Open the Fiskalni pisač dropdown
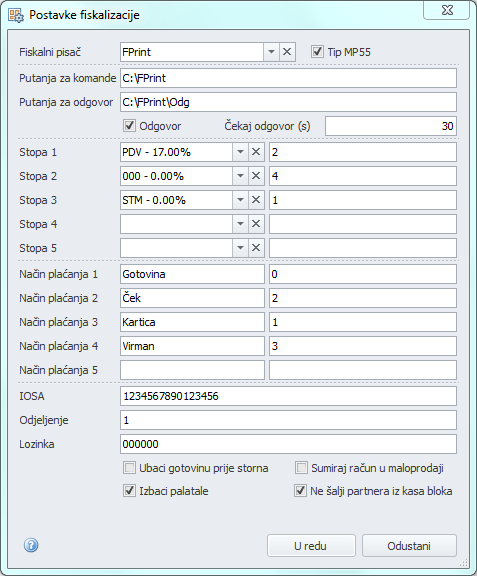The width and height of the screenshot is (477, 576). (271, 52)
